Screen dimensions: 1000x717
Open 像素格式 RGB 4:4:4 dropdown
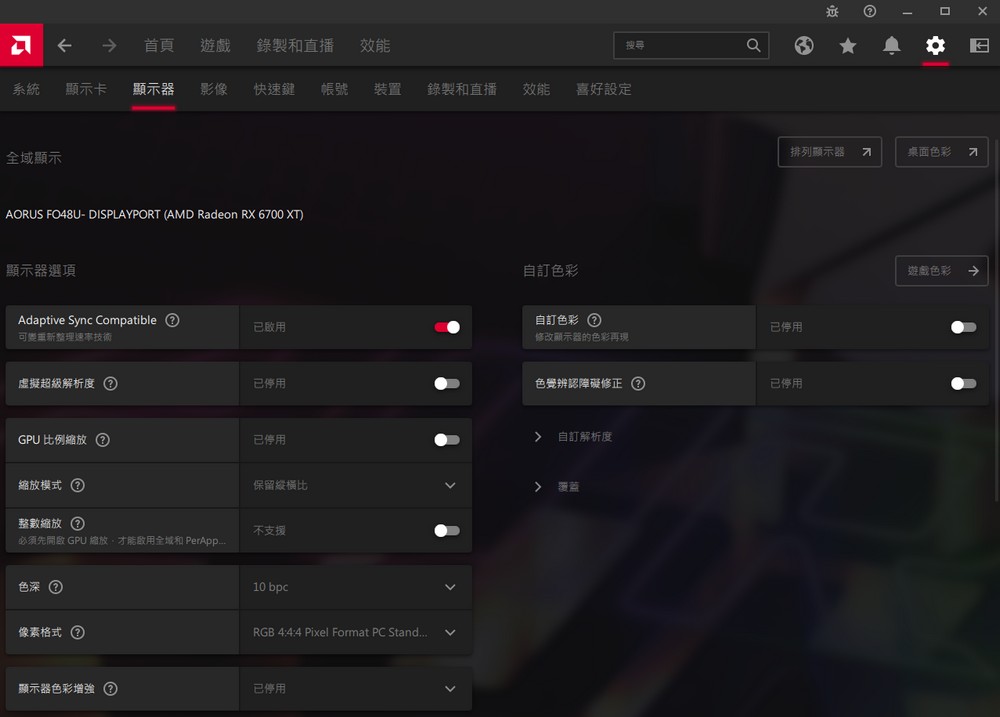coord(356,632)
